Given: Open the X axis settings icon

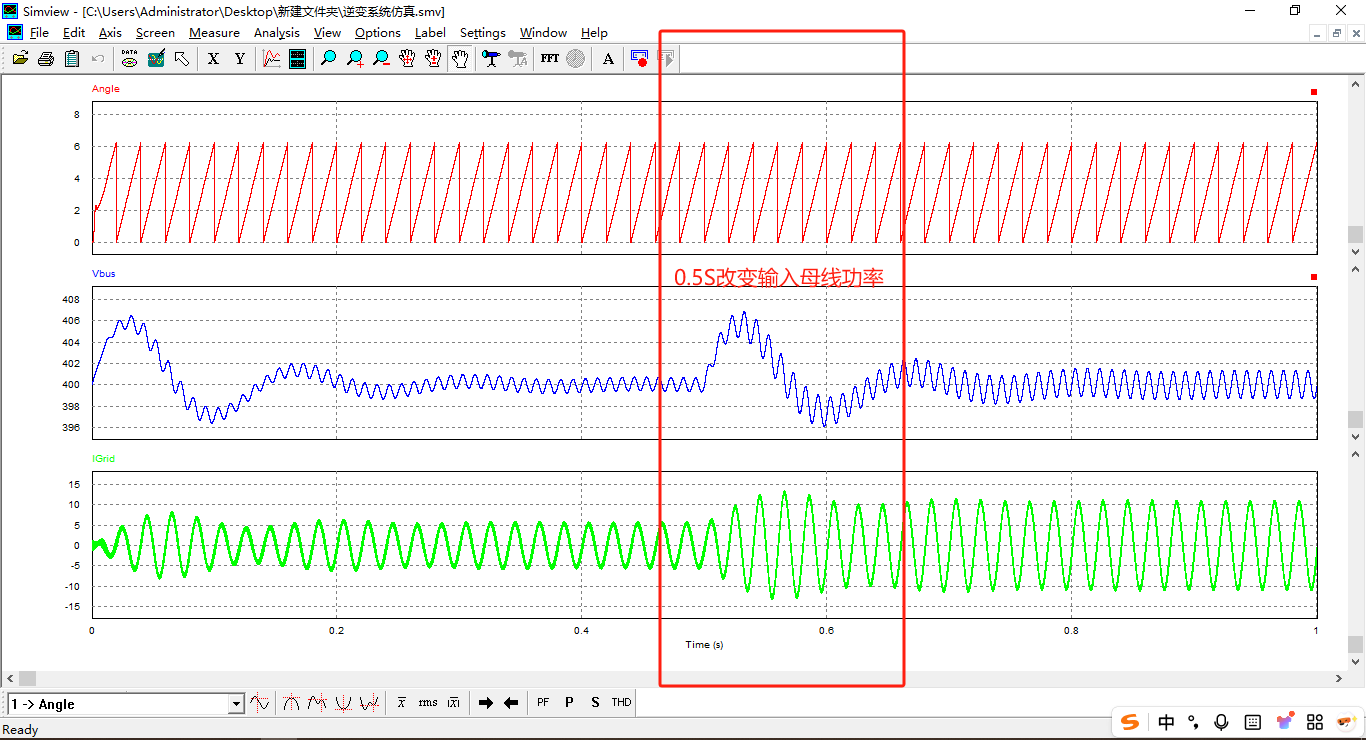Looking at the screenshot, I should tap(213, 59).
